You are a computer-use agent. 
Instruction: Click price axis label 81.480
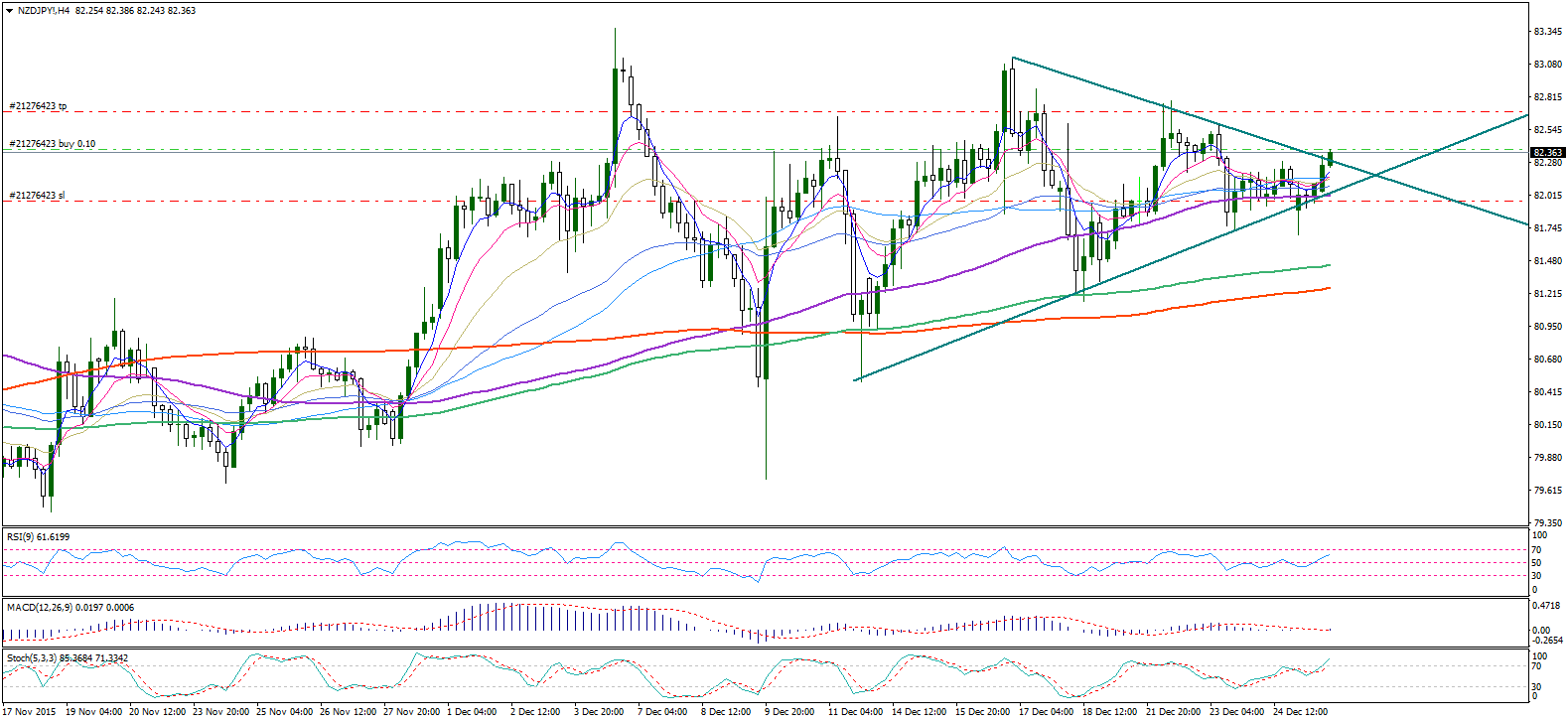(x=1546, y=261)
